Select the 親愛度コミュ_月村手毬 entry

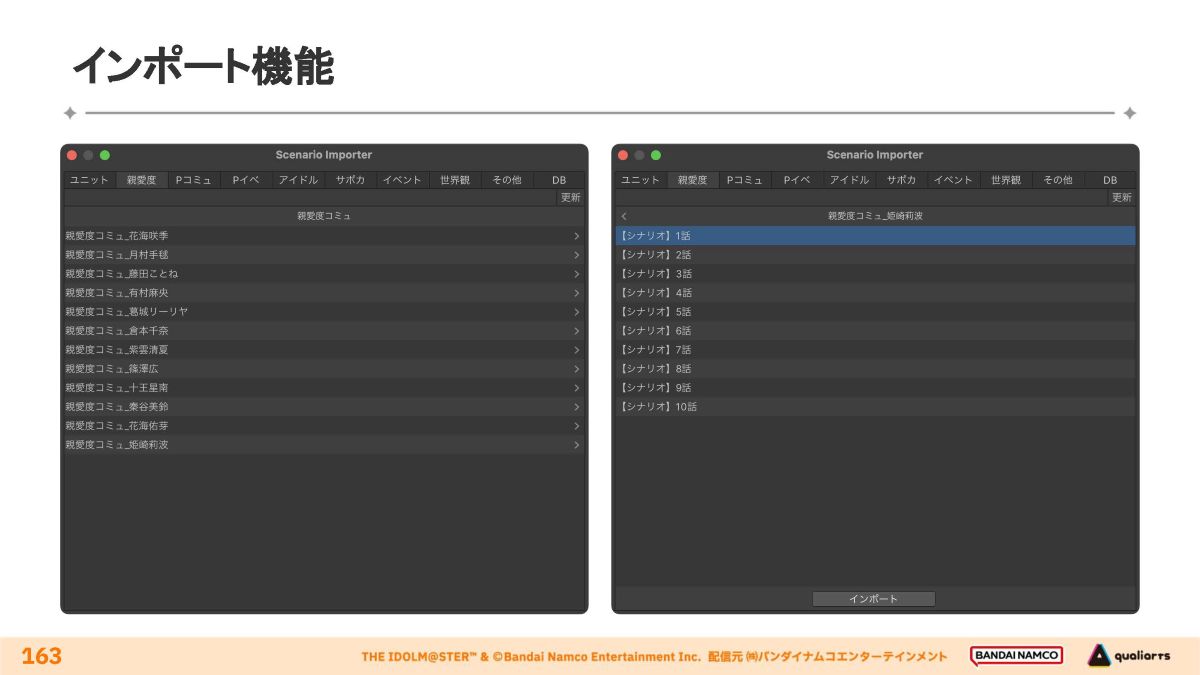(117, 255)
